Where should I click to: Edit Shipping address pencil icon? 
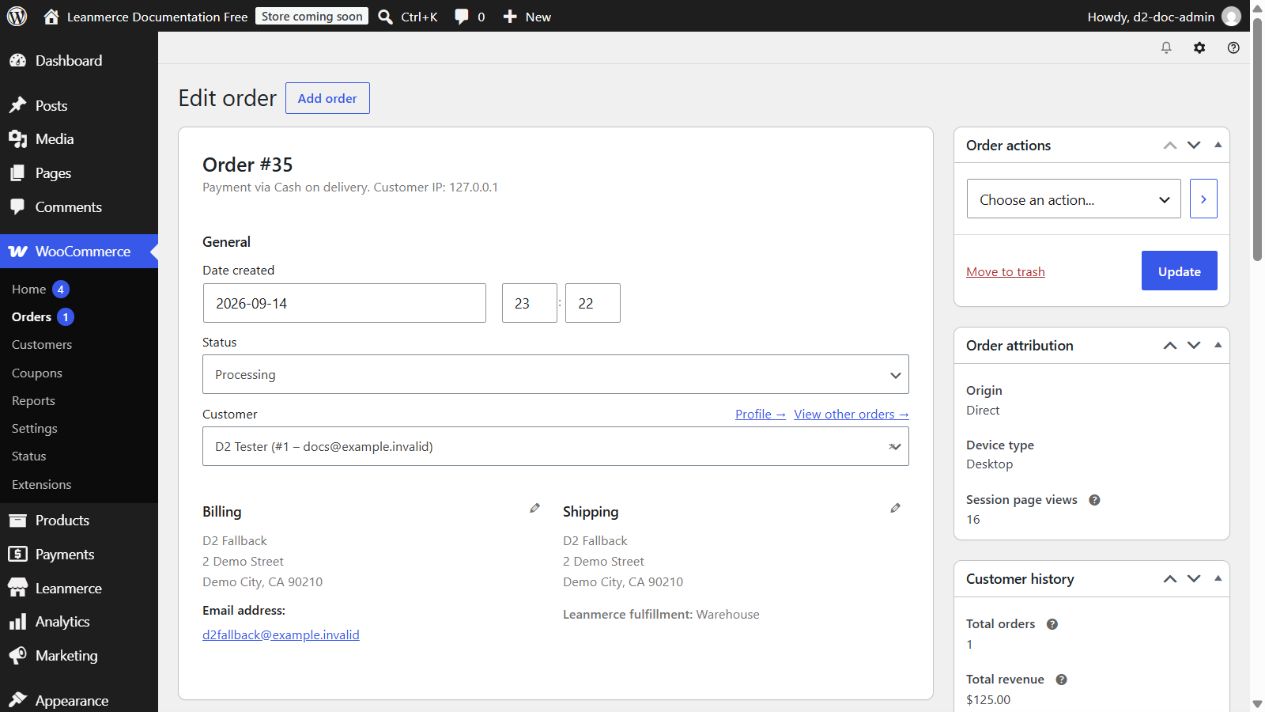[x=895, y=508]
